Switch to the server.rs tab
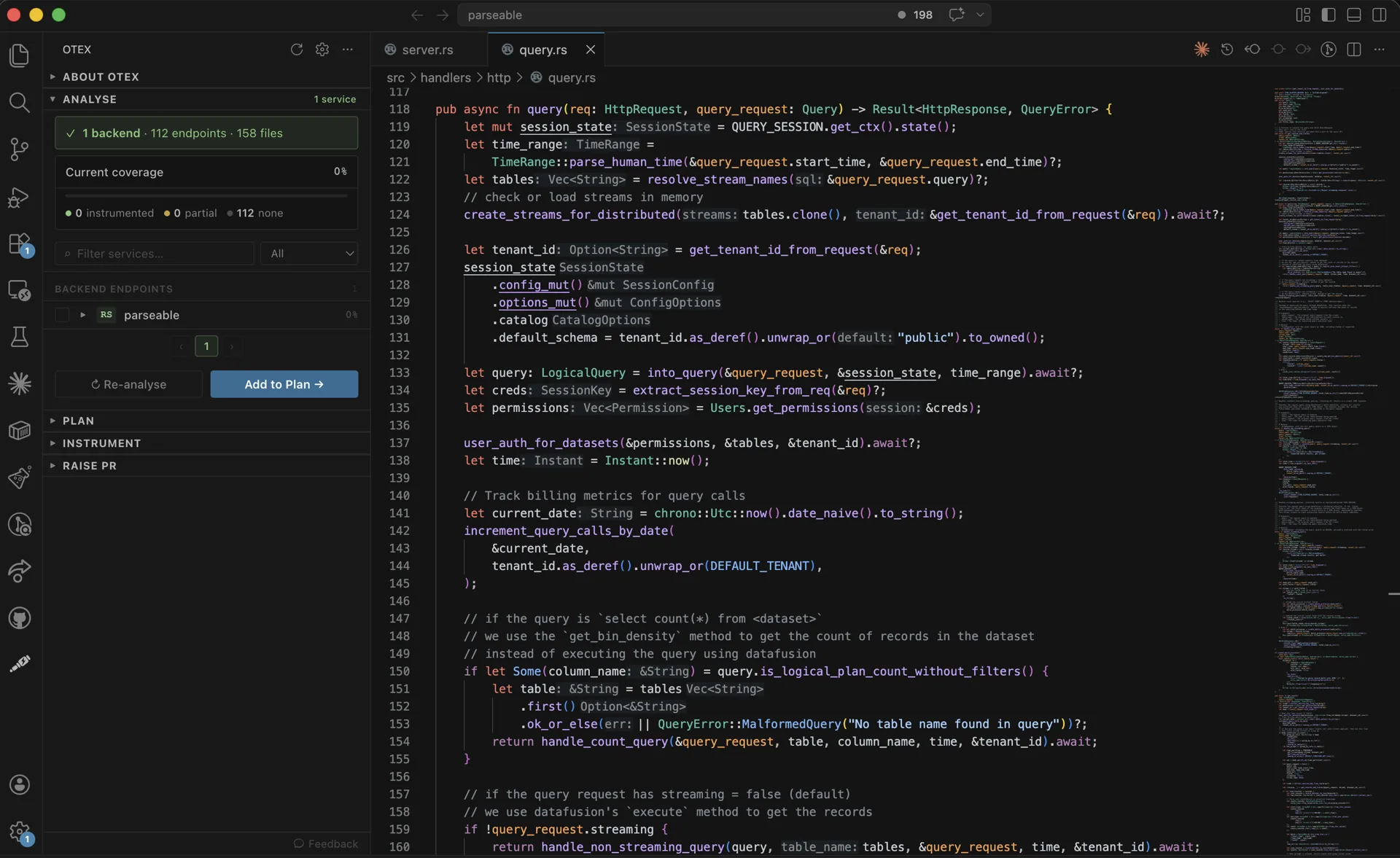Screen dimensions: 1400x858 click(x=427, y=50)
